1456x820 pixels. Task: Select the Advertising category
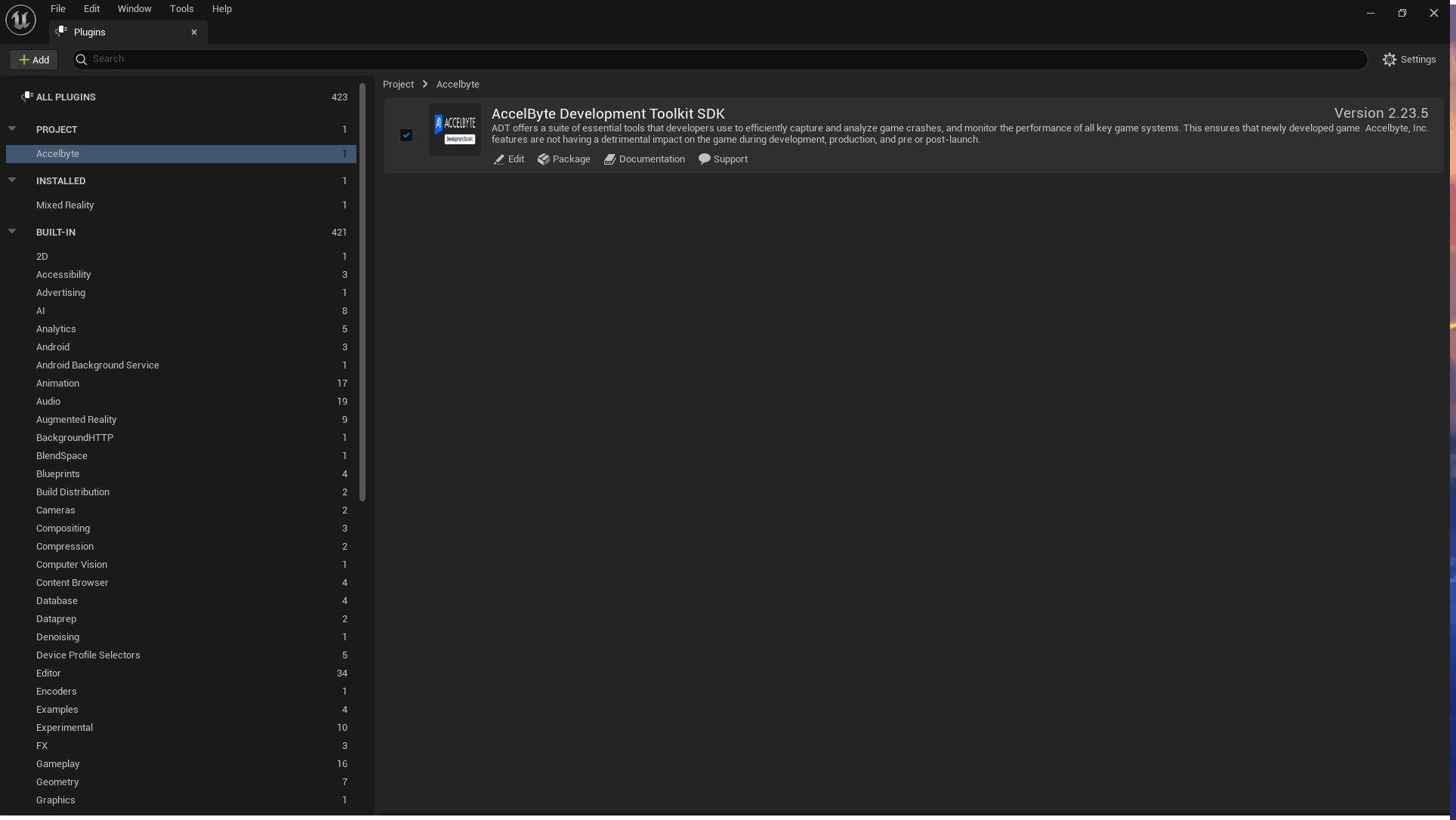coord(181,292)
